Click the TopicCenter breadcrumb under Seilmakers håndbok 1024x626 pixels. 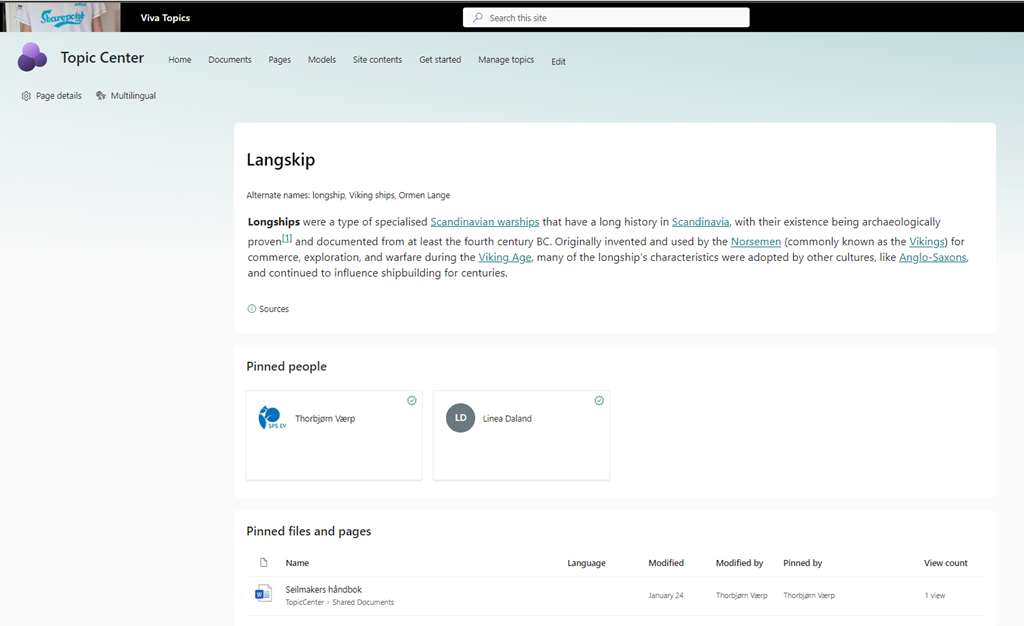point(304,603)
